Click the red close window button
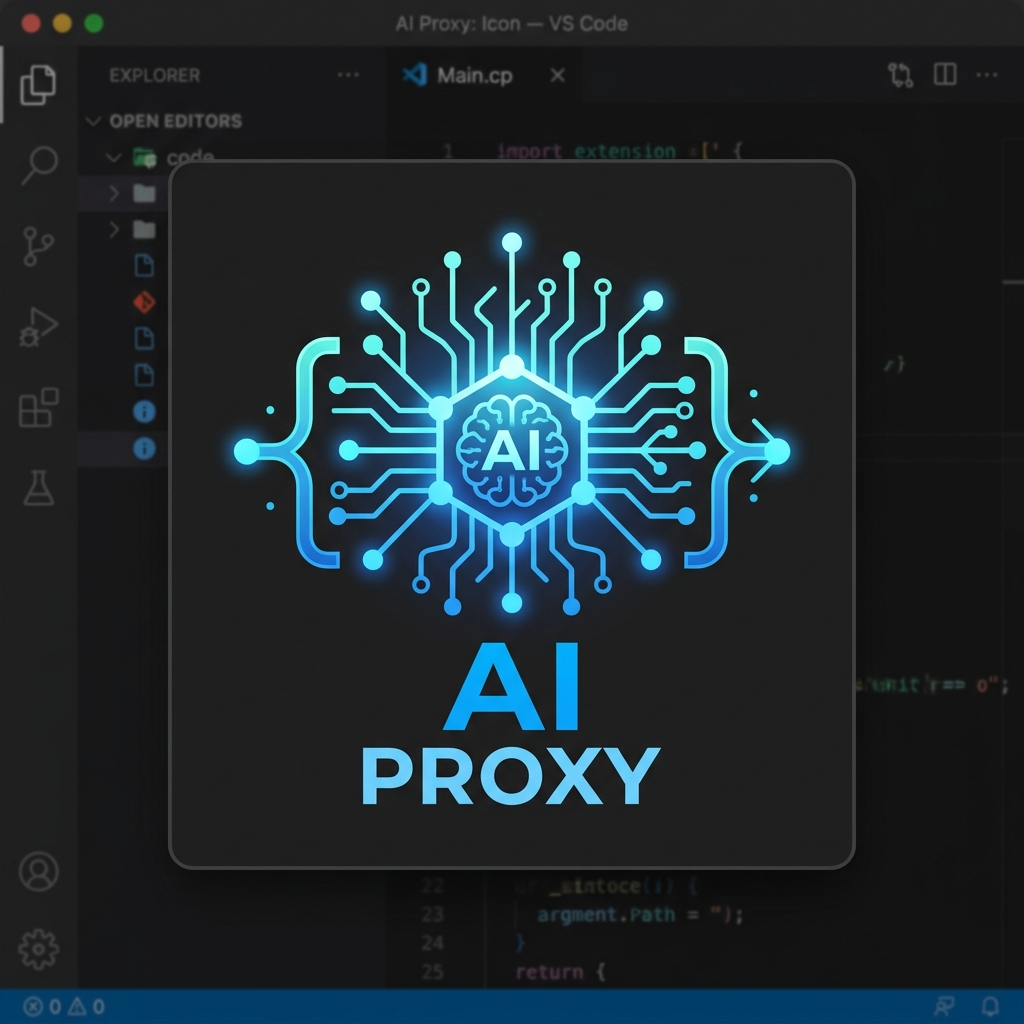Image resolution: width=1024 pixels, height=1024 pixels. pos(31,24)
